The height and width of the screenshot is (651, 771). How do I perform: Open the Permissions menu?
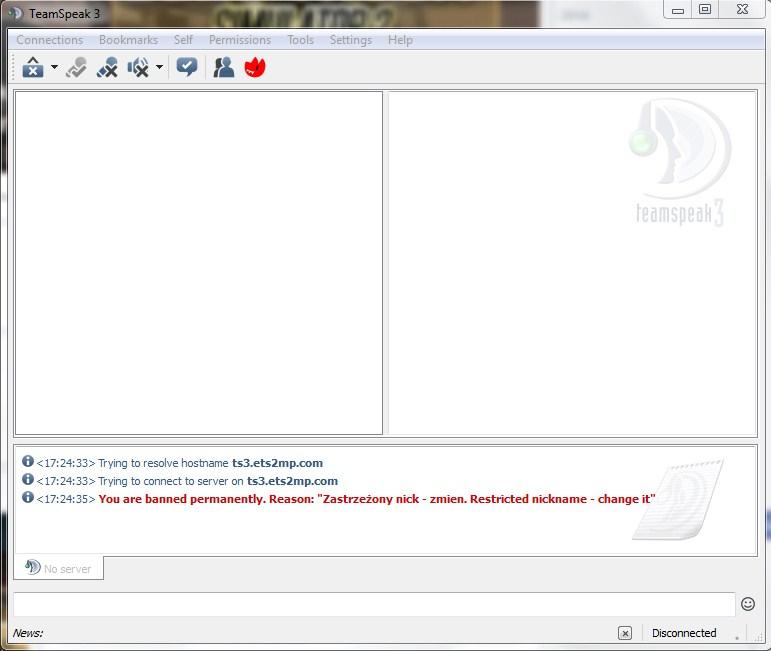(240, 40)
